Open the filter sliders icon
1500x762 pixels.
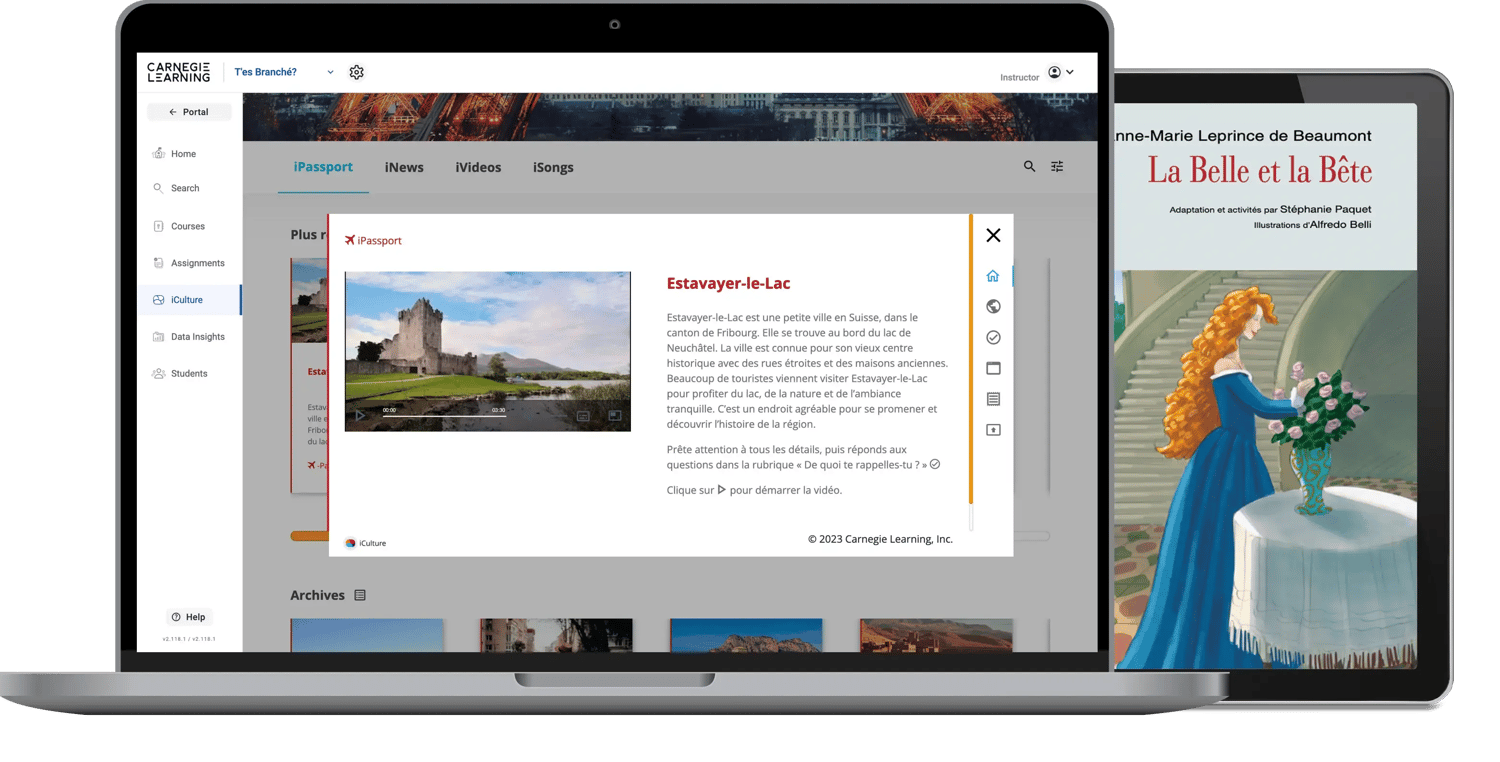[1057, 167]
